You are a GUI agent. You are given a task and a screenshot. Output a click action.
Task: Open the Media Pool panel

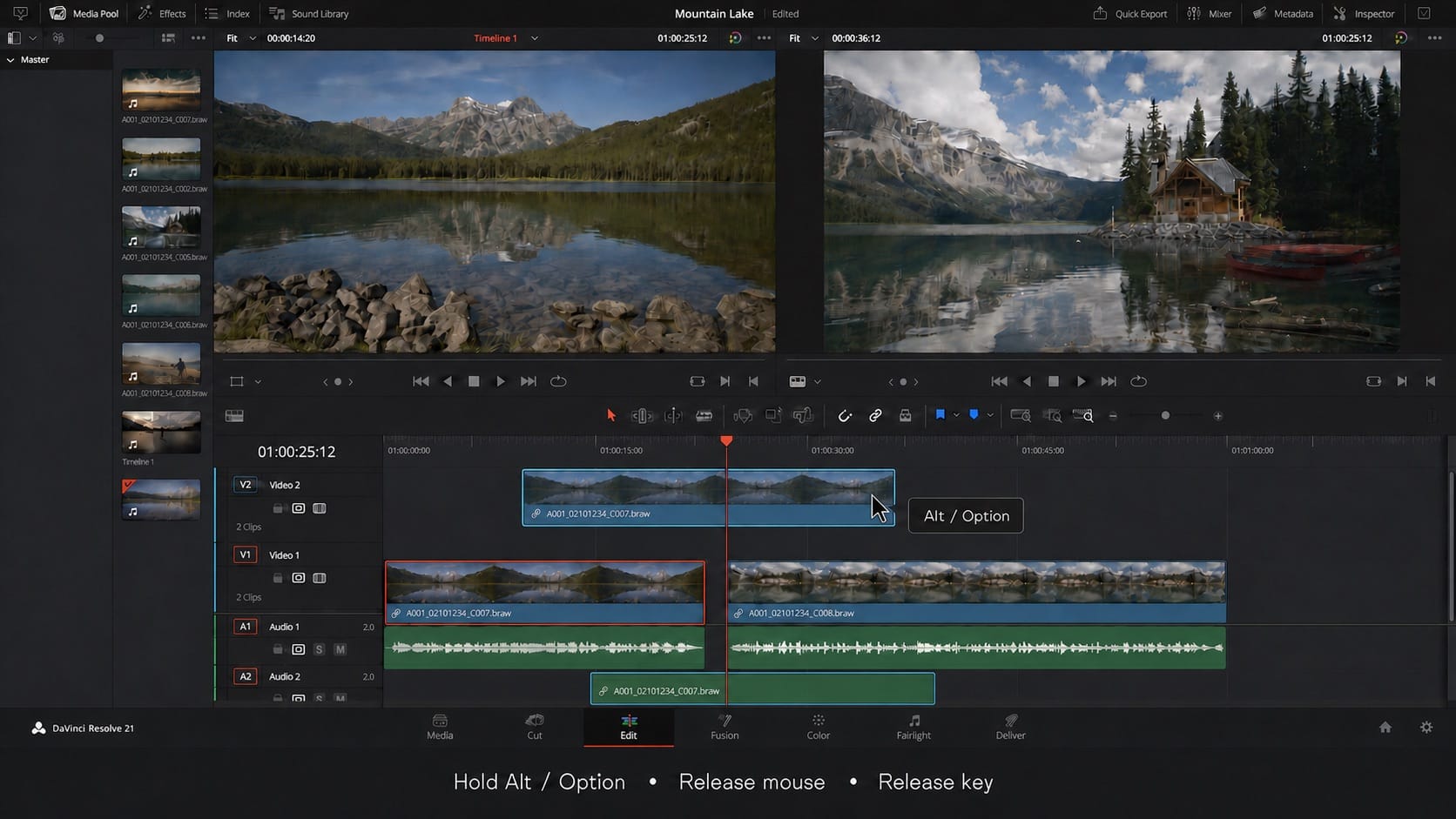tap(84, 13)
